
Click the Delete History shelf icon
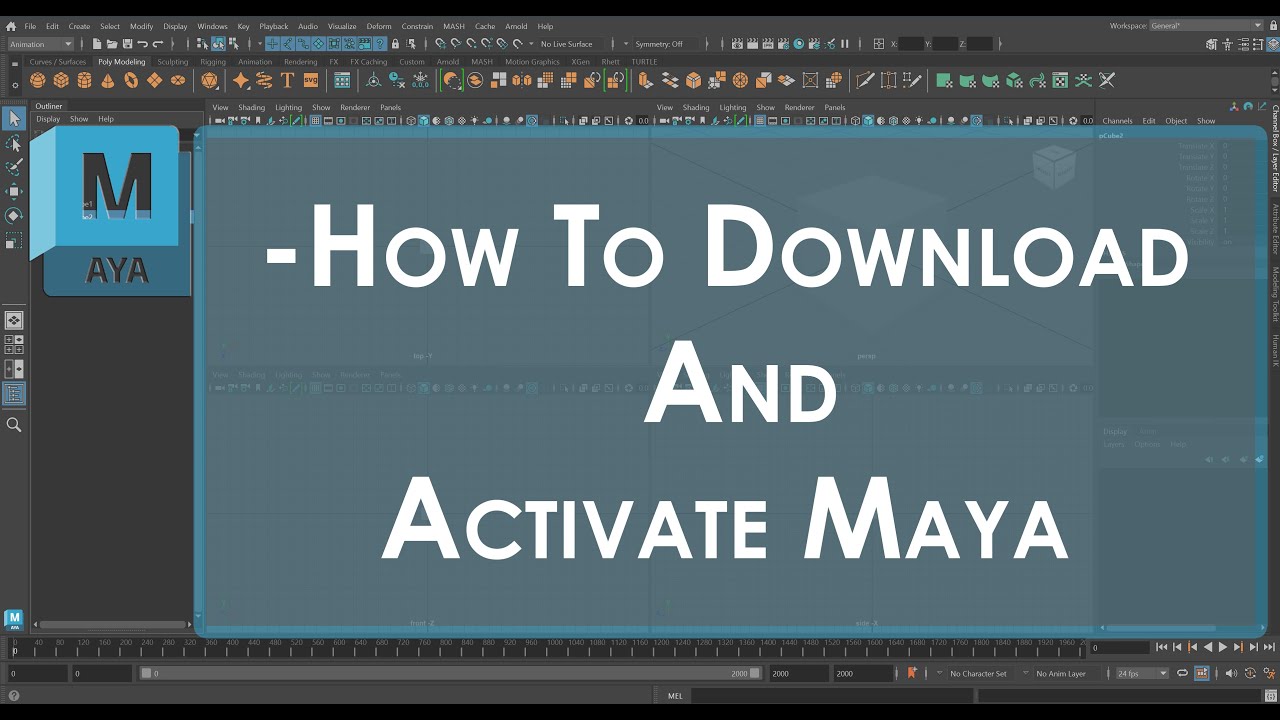coord(397,81)
